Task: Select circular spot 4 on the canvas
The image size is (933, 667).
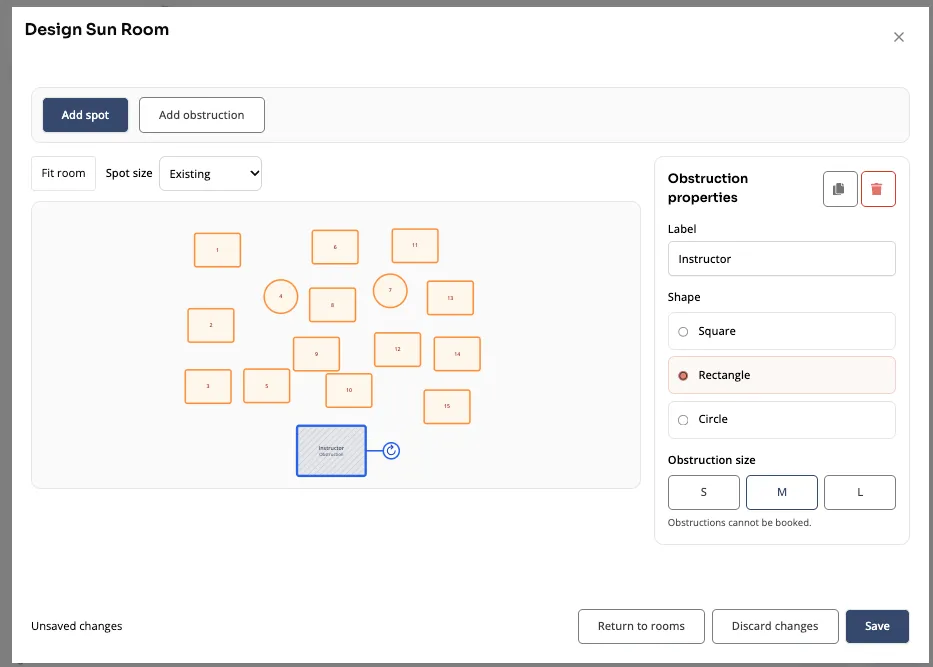Action: click(281, 296)
